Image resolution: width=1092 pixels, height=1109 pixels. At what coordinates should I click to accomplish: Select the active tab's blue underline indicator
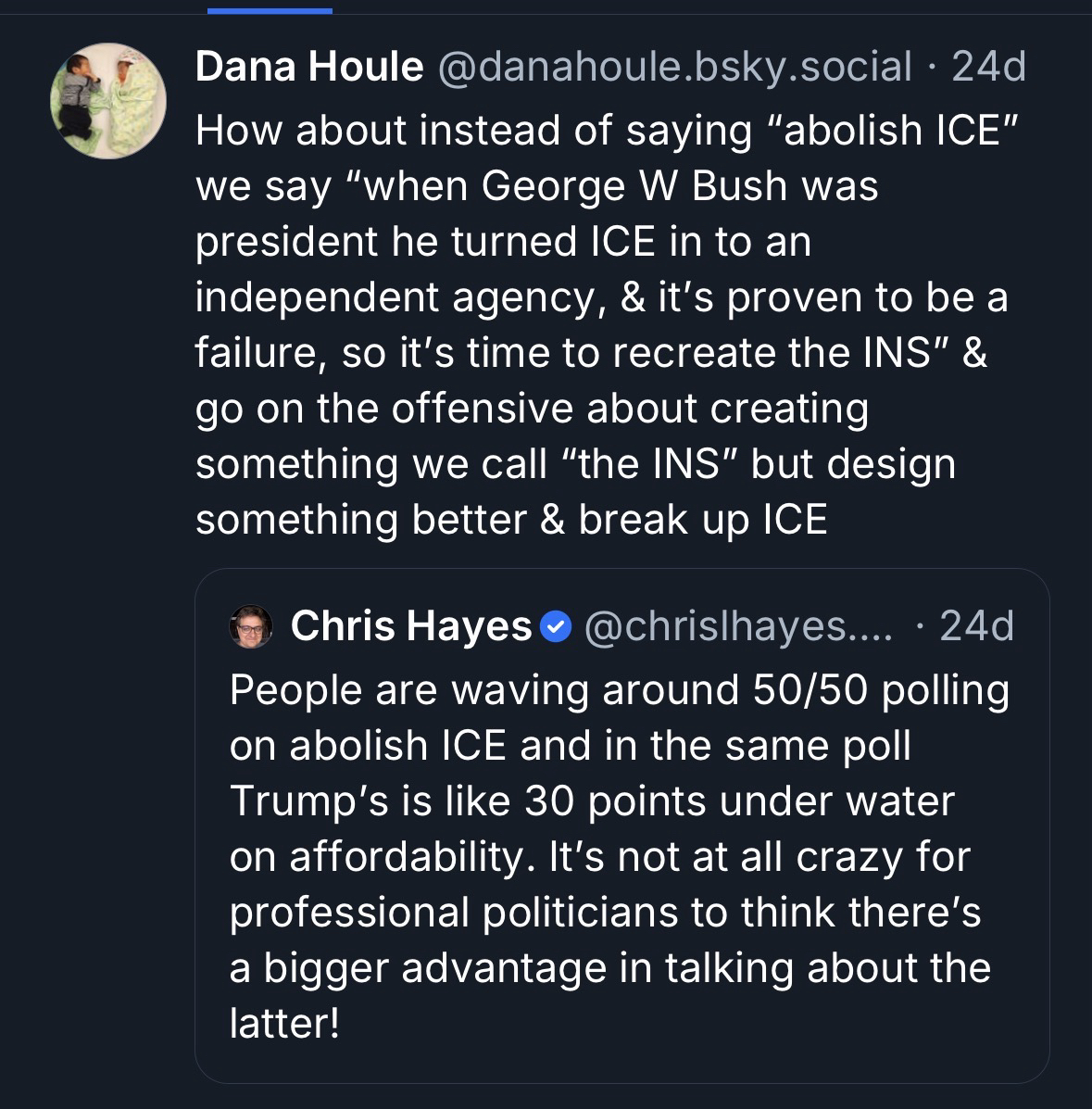click(270, 11)
